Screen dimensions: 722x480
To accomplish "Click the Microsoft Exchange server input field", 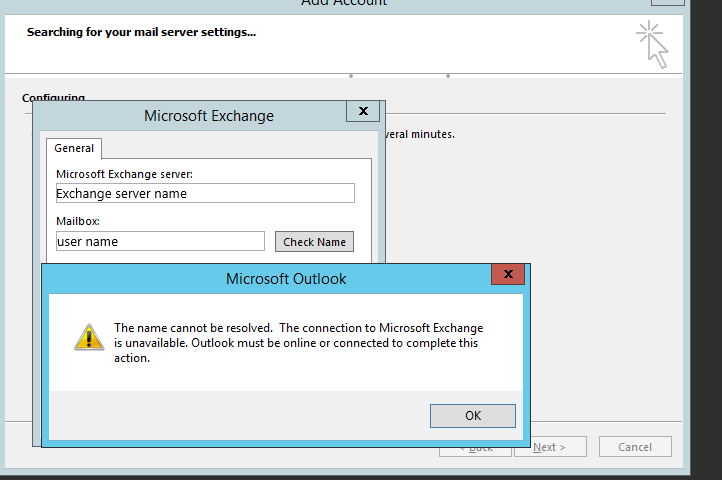I will [x=205, y=193].
